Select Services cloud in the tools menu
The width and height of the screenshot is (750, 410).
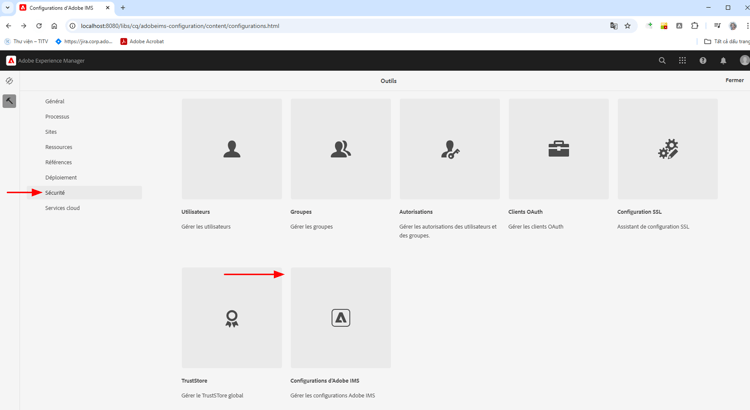point(62,208)
